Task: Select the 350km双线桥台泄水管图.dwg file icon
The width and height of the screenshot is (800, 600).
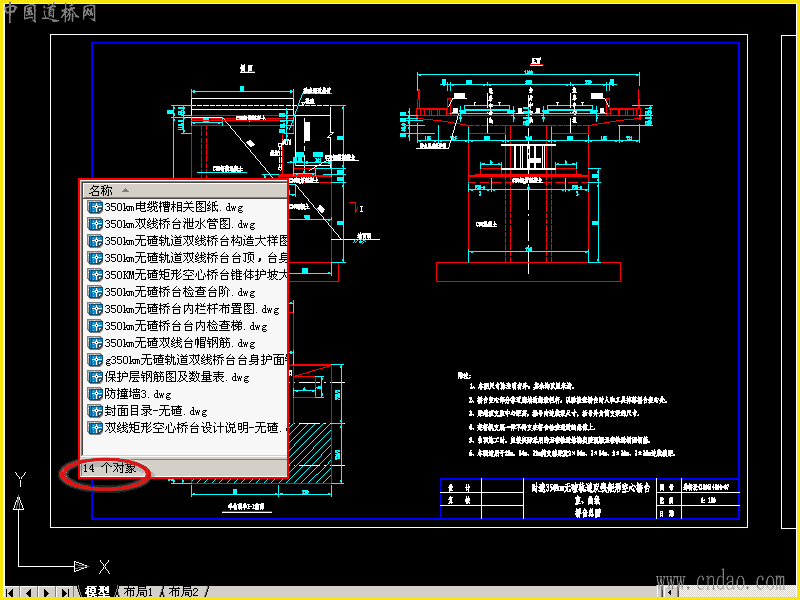Action: 95,224
